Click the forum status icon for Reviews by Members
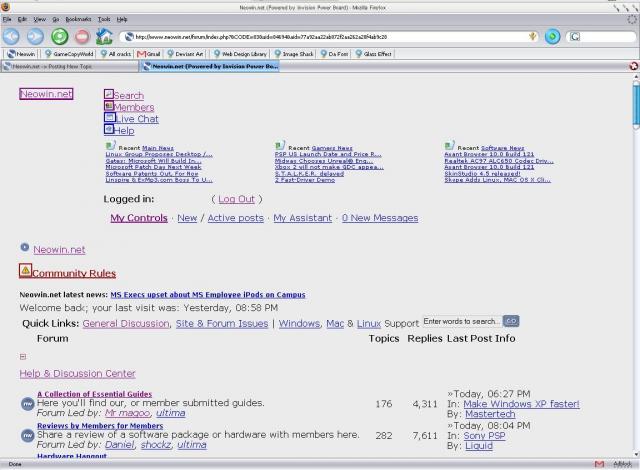Viewport: 640px width, 470px height. pos(27,435)
